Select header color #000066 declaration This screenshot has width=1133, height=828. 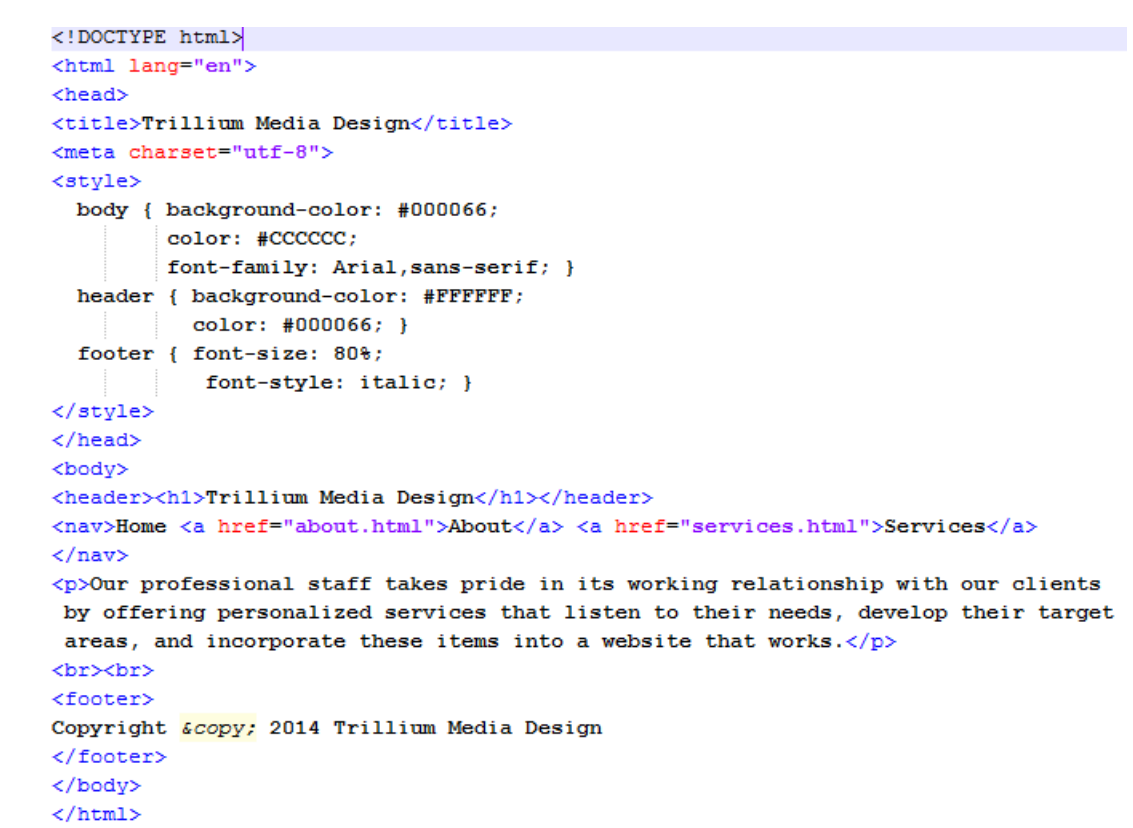[x=287, y=326]
